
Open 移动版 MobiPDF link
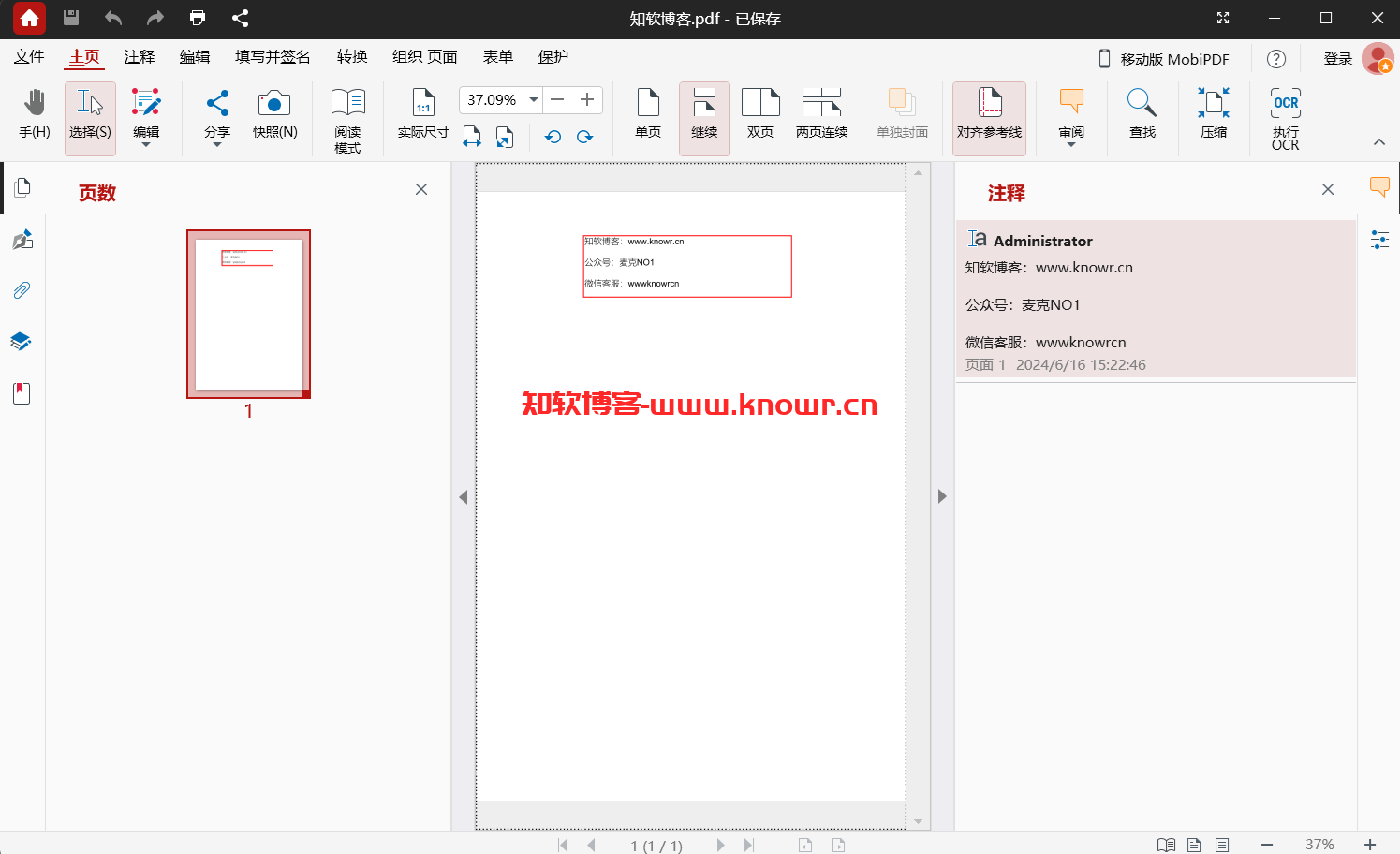click(1163, 59)
